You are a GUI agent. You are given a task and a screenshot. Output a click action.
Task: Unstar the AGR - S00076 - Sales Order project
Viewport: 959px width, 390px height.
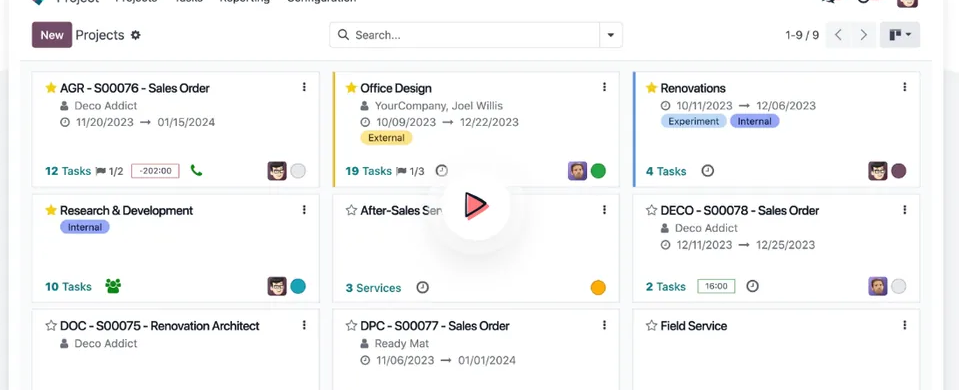(x=51, y=88)
